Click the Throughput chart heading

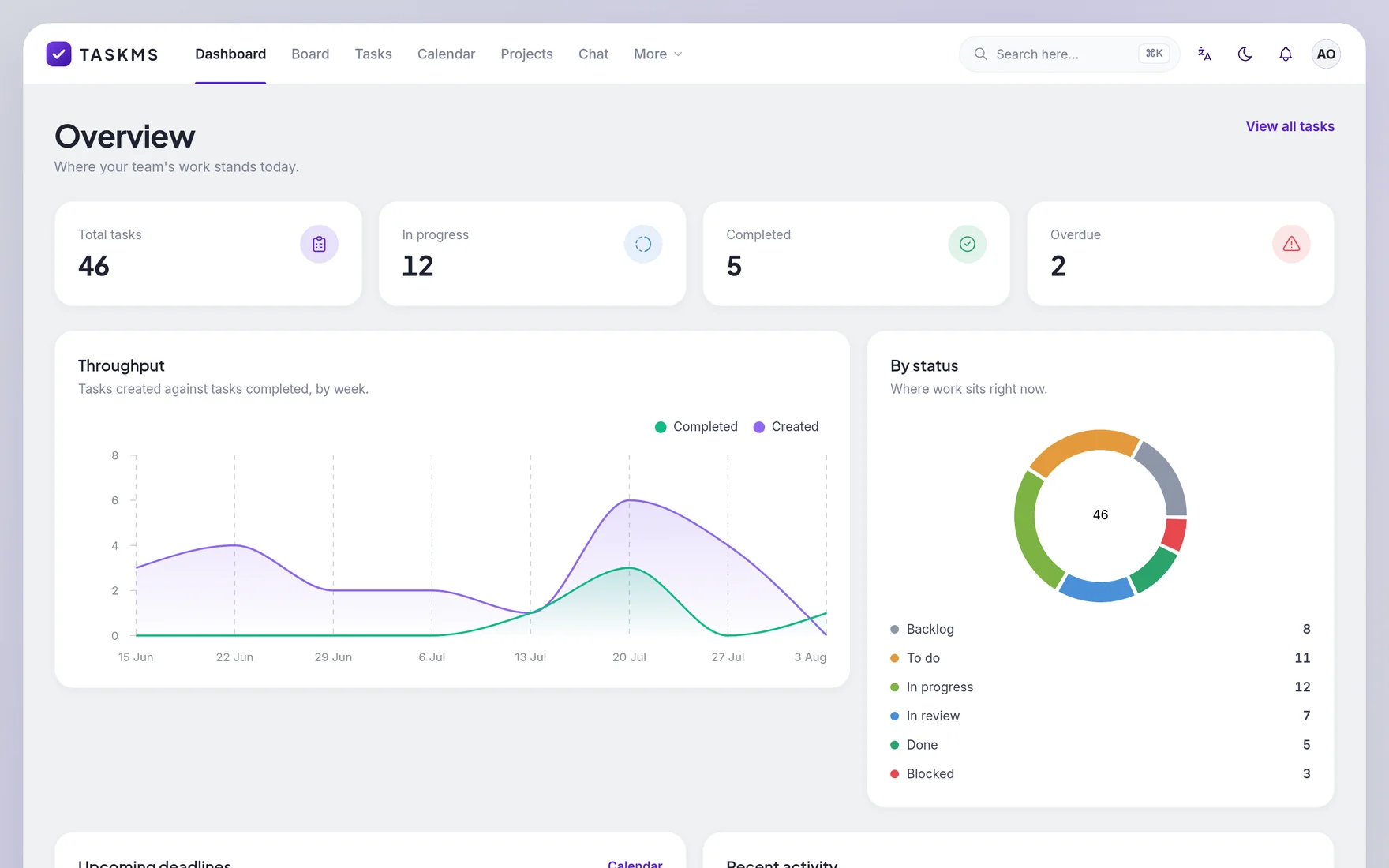[x=122, y=366]
